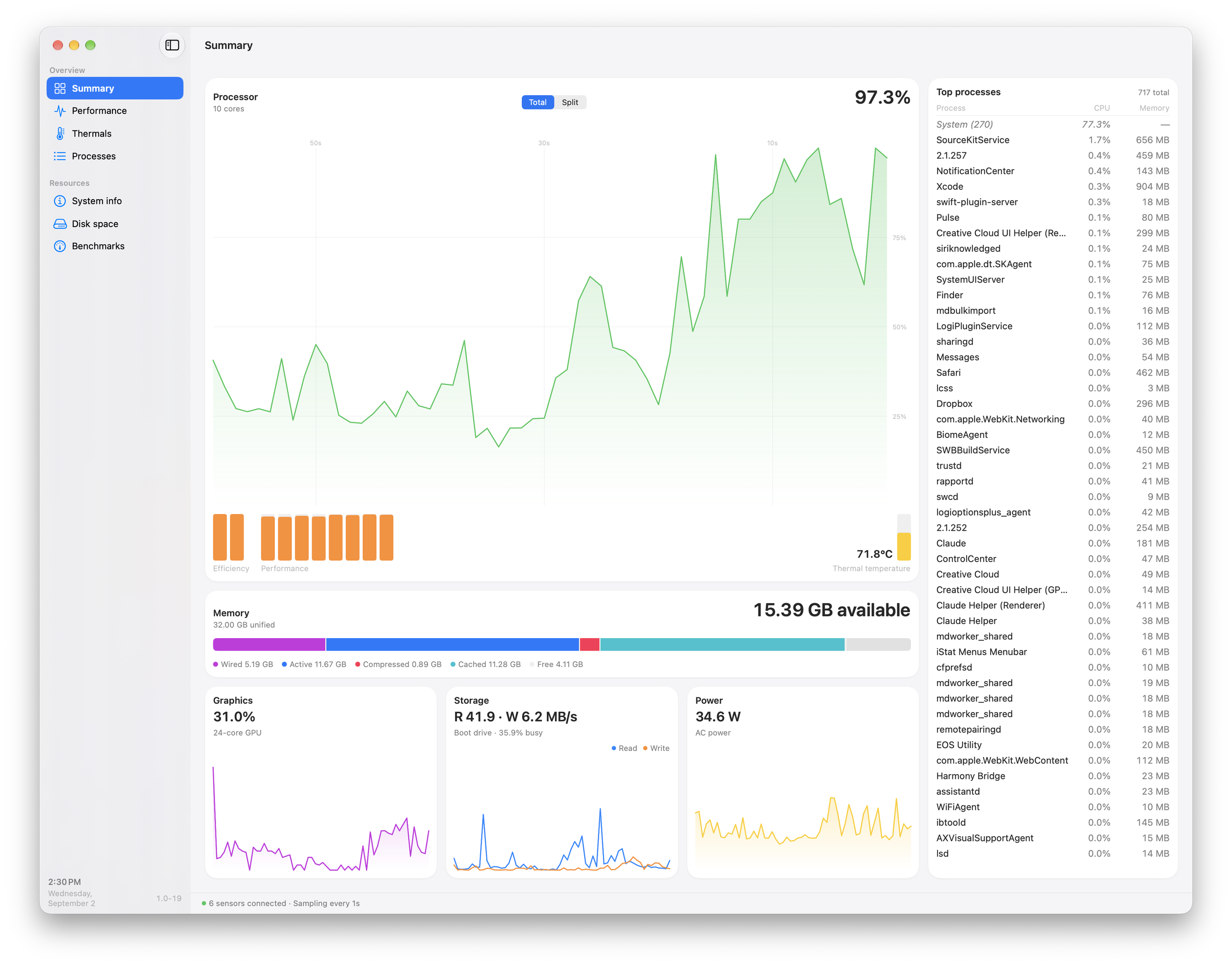
Task: Open the Graphics GPU usage card
Action: coord(321,782)
